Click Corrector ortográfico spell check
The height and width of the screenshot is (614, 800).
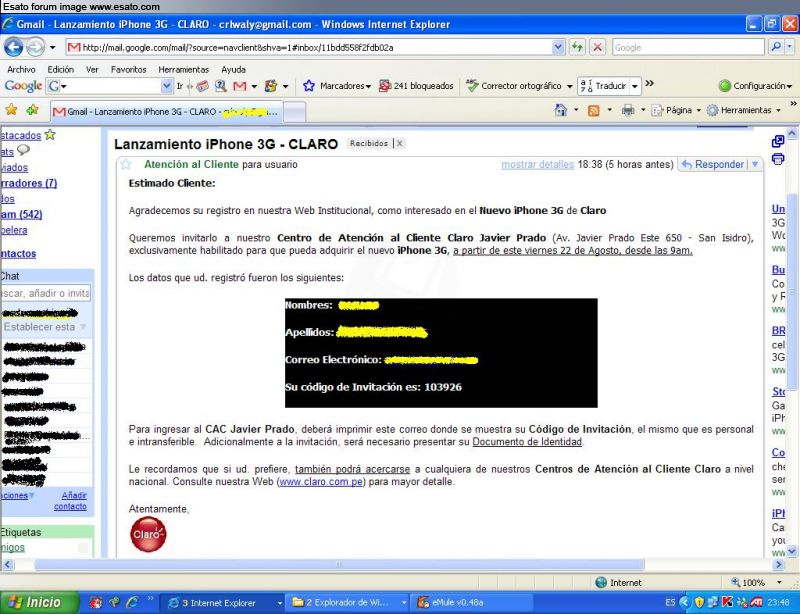(514, 86)
